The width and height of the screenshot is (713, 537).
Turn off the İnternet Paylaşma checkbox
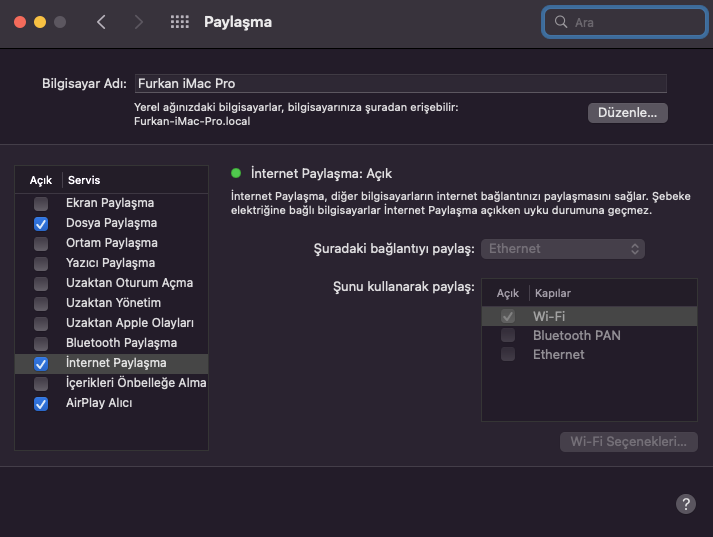click(x=41, y=364)
